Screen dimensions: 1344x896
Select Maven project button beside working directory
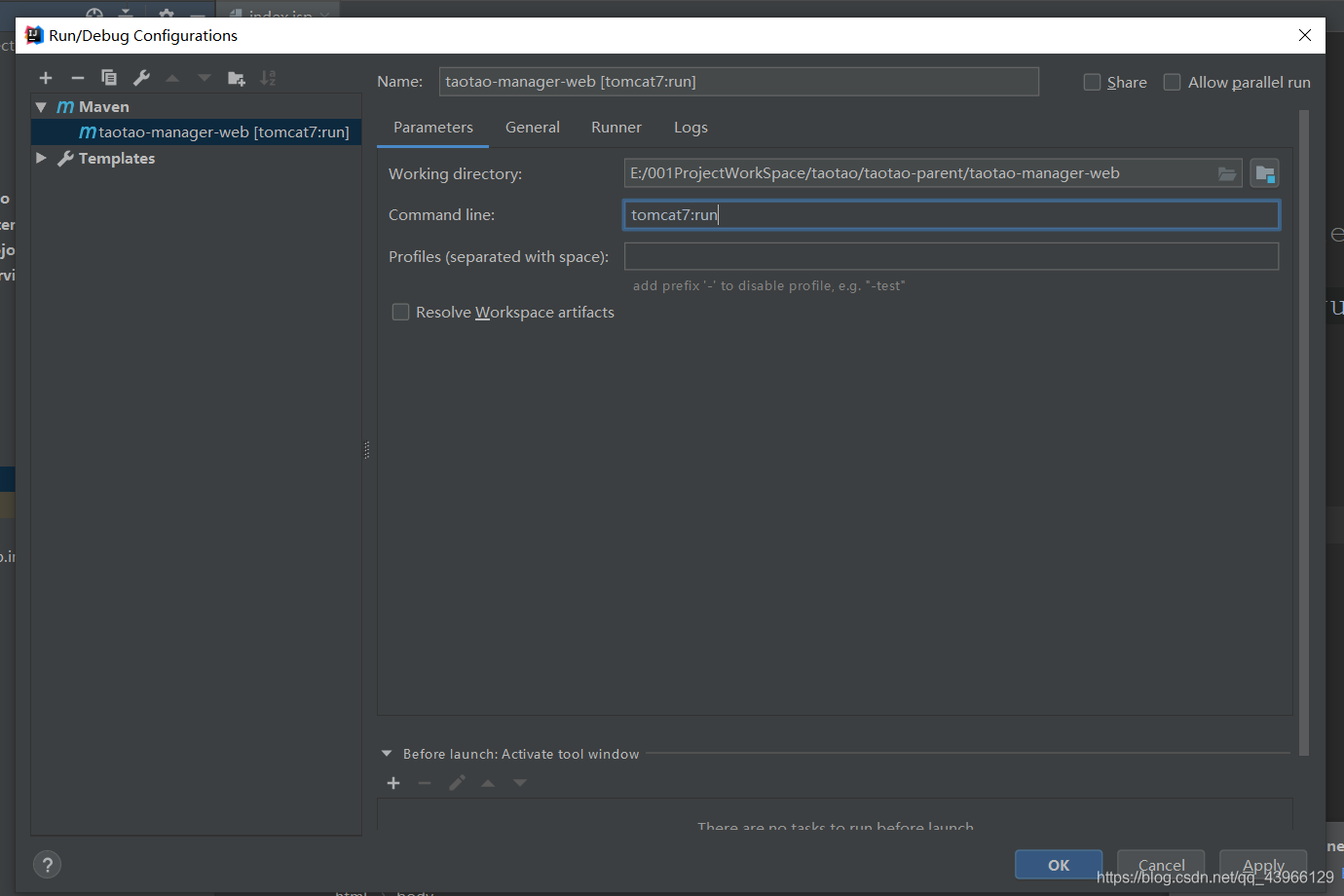tap(1264, 173)
